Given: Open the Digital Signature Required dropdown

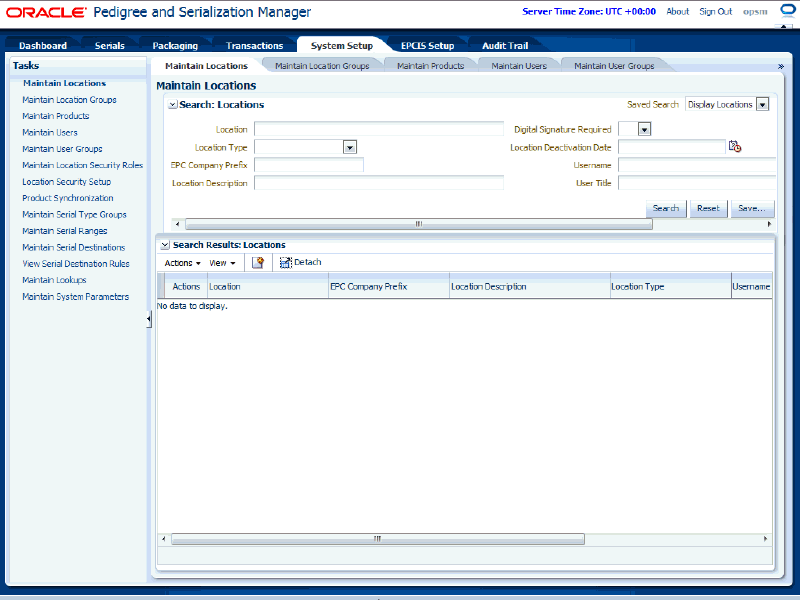Looking at the screenshot, I should coord(644,130).
